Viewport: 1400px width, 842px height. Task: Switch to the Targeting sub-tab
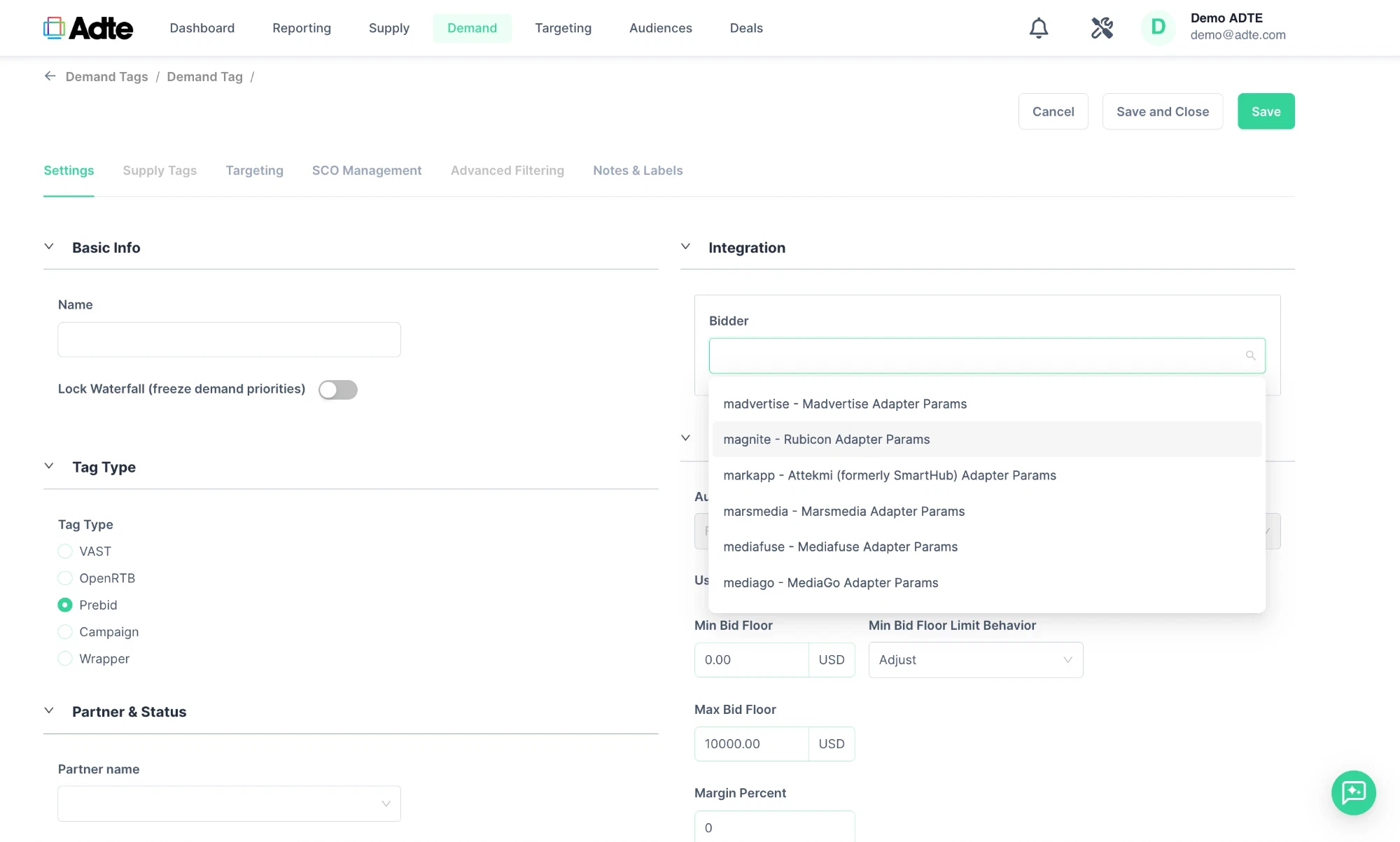[x=254, y=171]
